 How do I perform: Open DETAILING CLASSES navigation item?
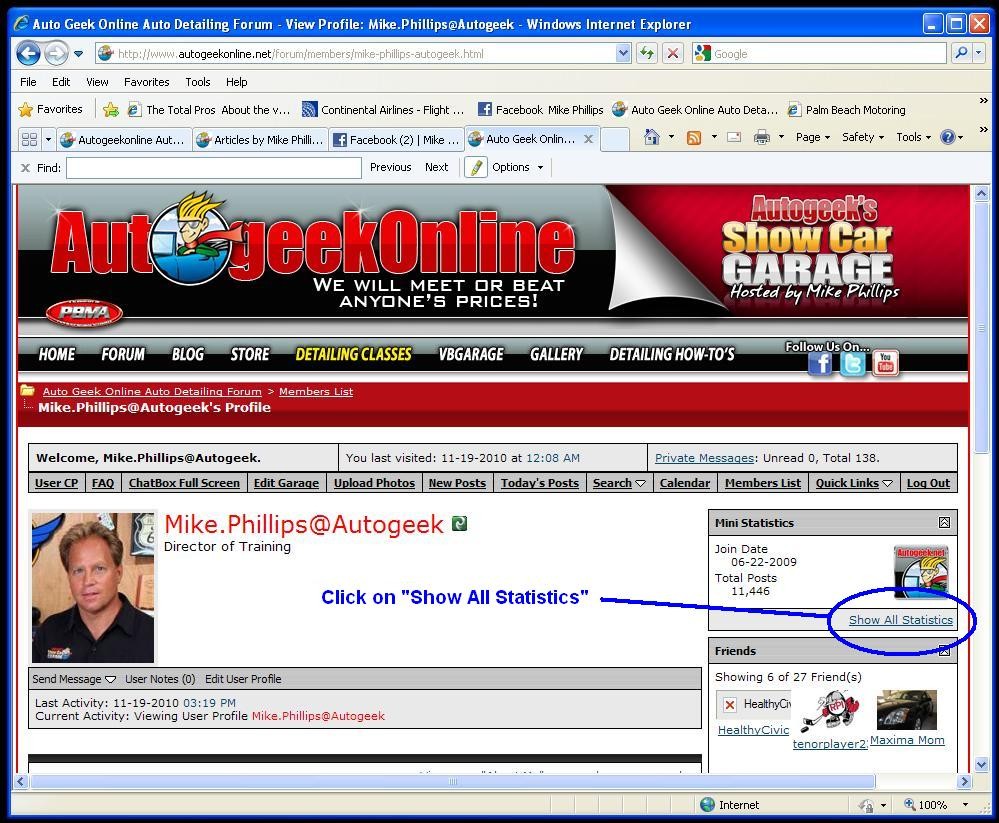pyautogui.click(x=353, y=354)
